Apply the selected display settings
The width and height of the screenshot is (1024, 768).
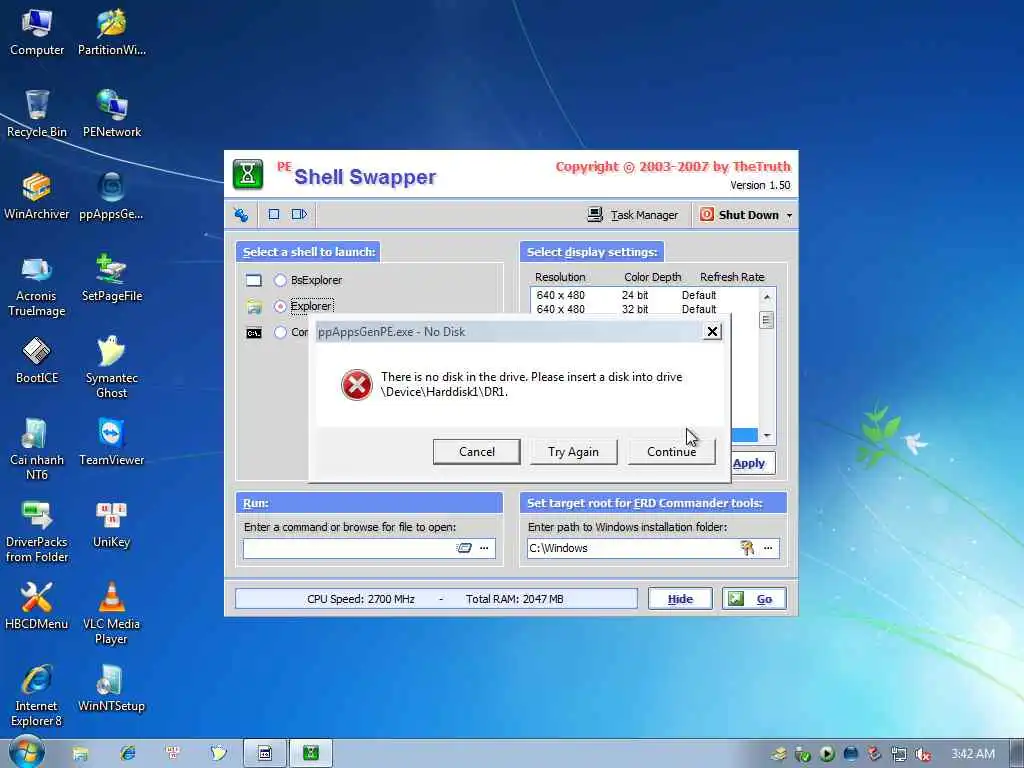coord(749,463)
